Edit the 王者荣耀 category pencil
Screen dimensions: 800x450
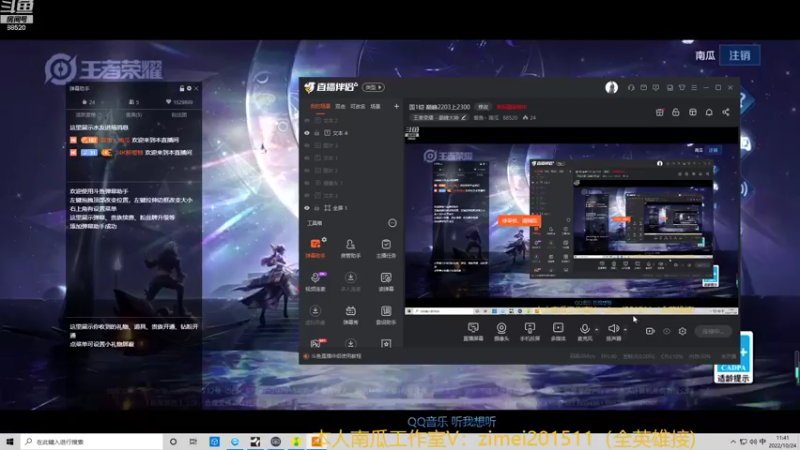pyautogui.click(x=463, y=117)
